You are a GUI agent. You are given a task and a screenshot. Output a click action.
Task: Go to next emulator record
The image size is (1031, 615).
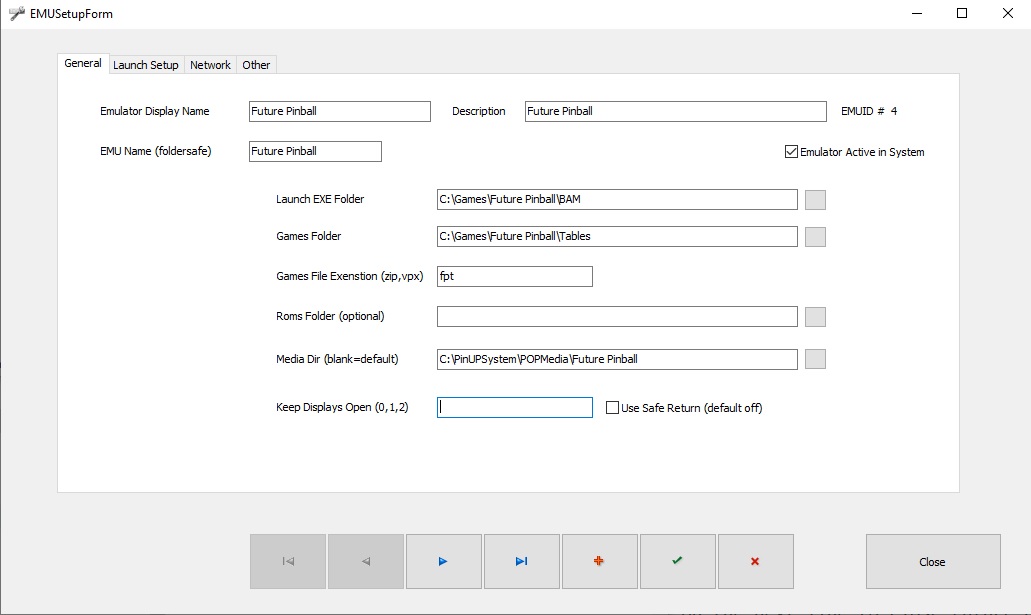click(443, 561)
